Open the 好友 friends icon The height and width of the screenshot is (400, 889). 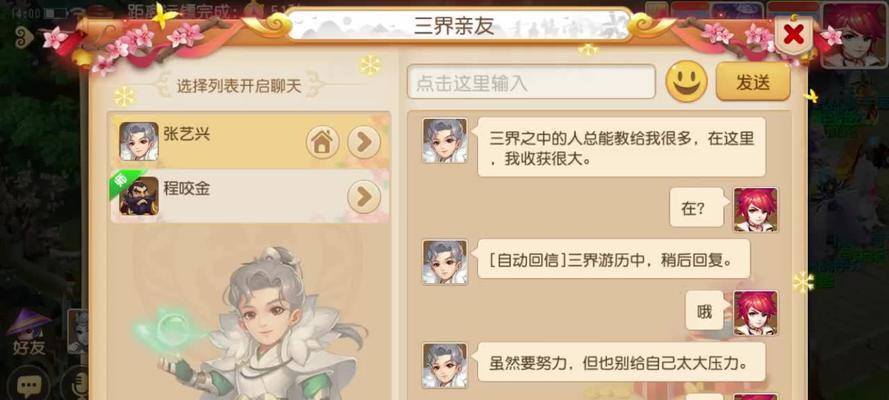click(x=28, y=333)
